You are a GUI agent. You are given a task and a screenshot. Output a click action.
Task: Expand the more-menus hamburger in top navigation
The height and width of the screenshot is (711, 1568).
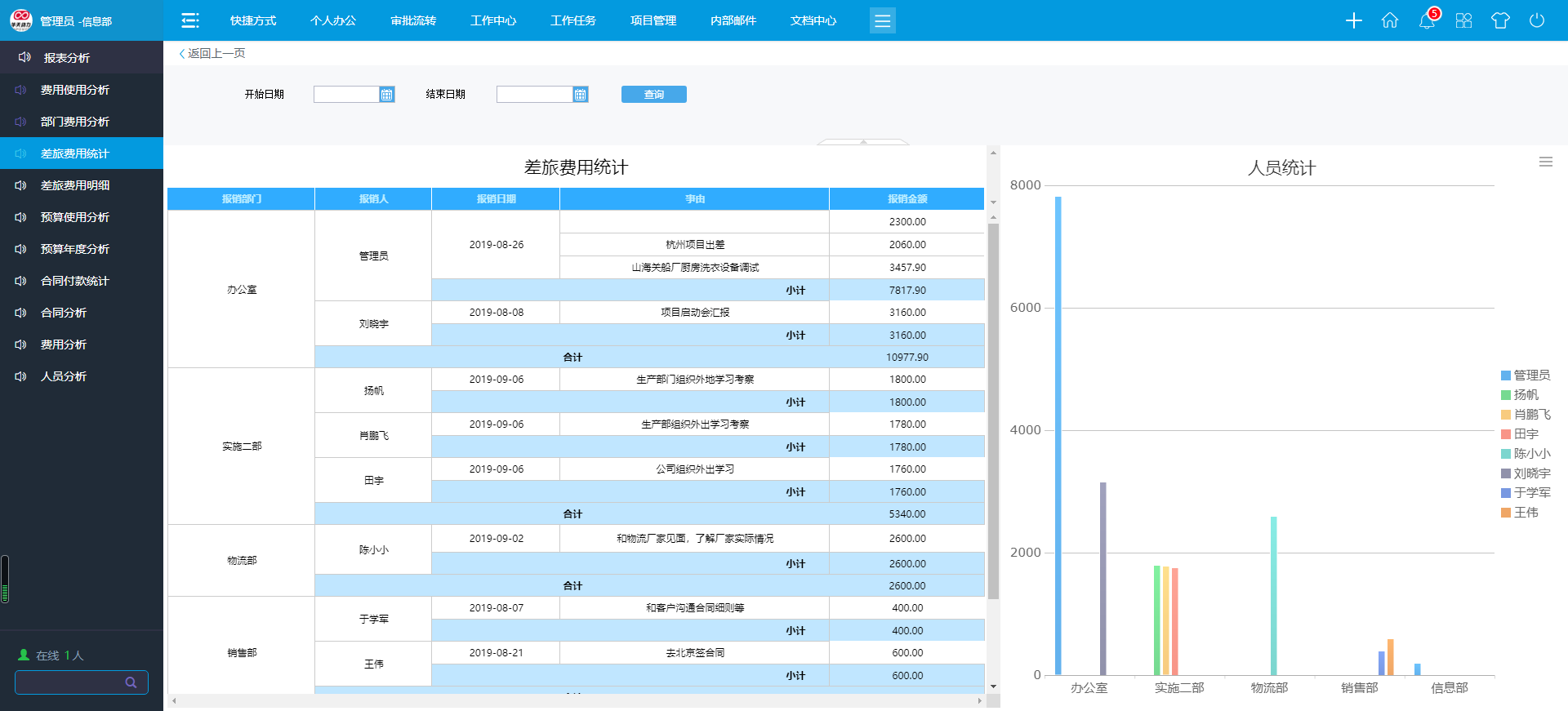click(882, 20)
